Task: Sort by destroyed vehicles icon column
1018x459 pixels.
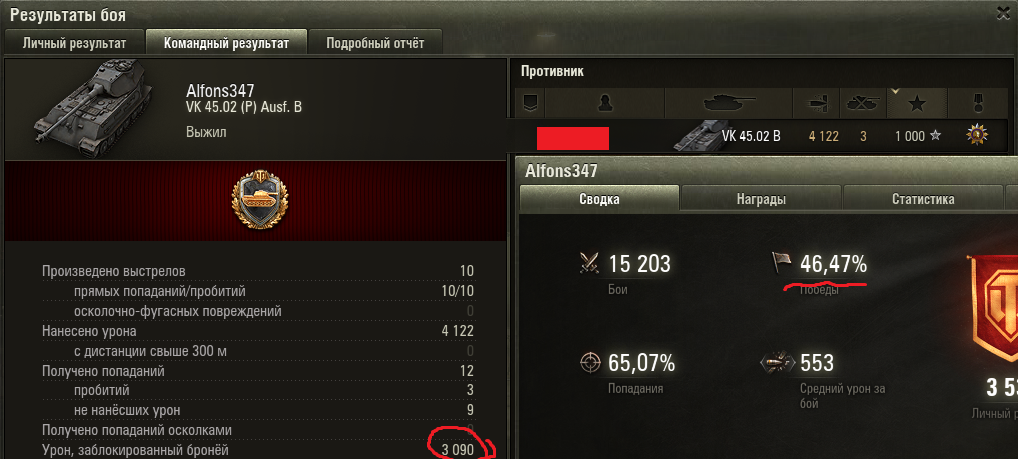Action: (863, 103)
